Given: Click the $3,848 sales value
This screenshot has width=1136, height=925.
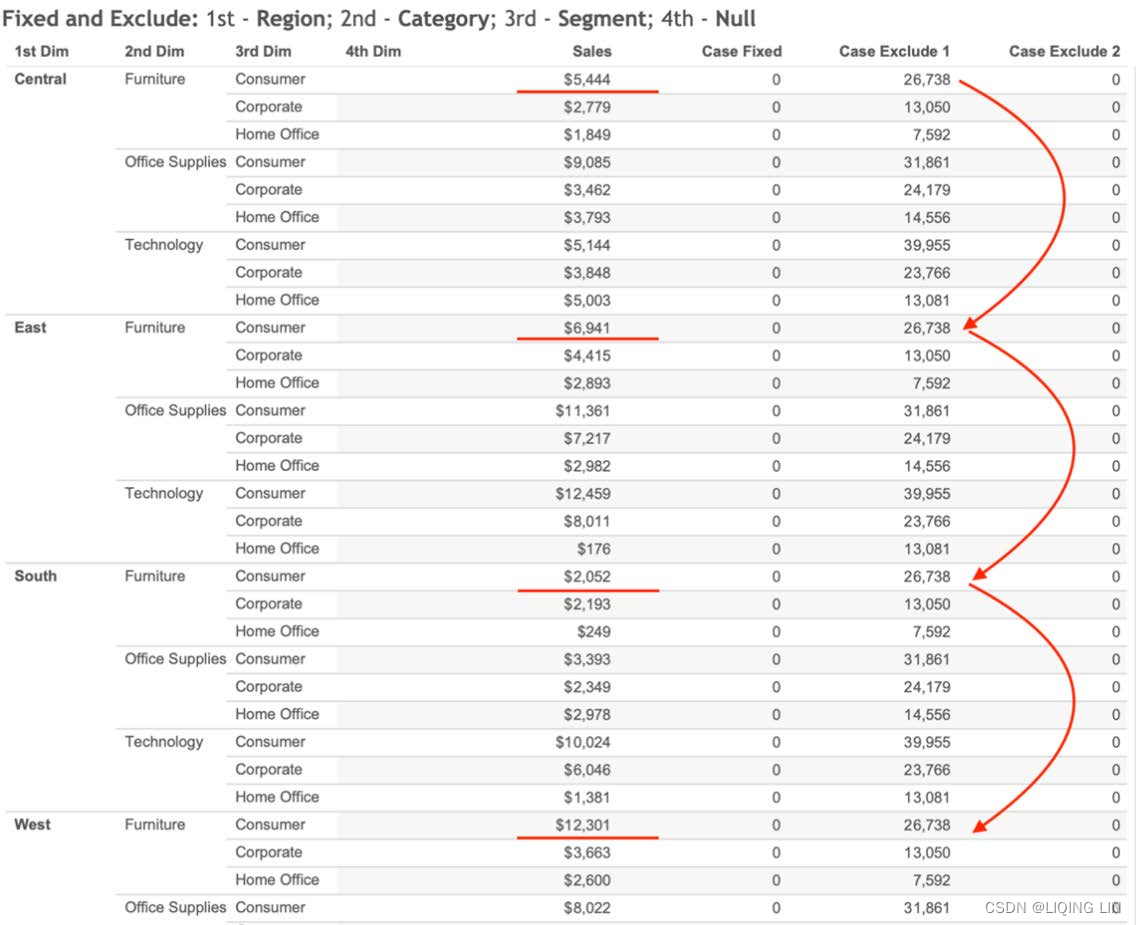Looking at the screenshot, I should click(x=587, y=273).
